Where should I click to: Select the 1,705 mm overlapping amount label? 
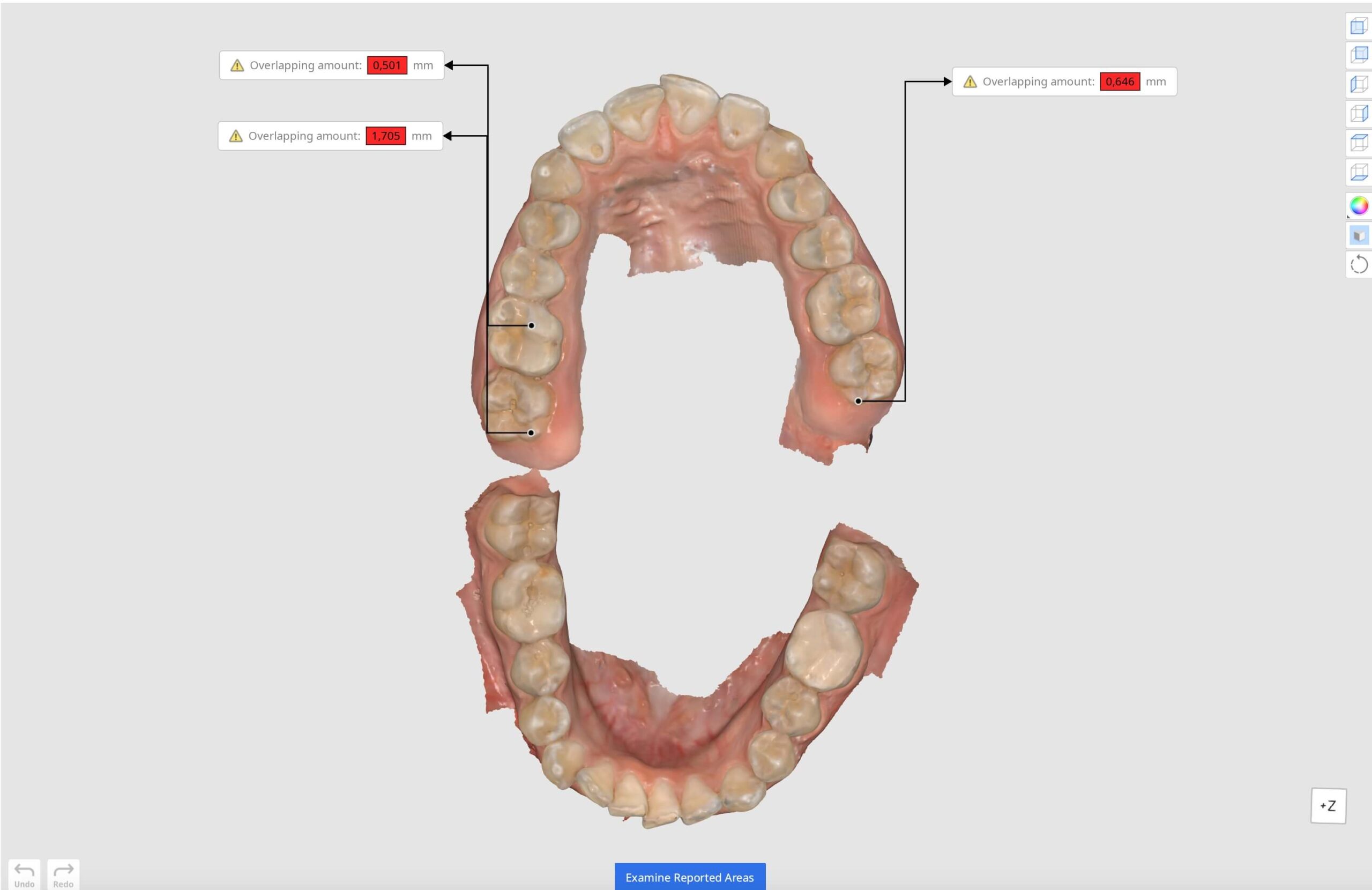click(330, 136)
